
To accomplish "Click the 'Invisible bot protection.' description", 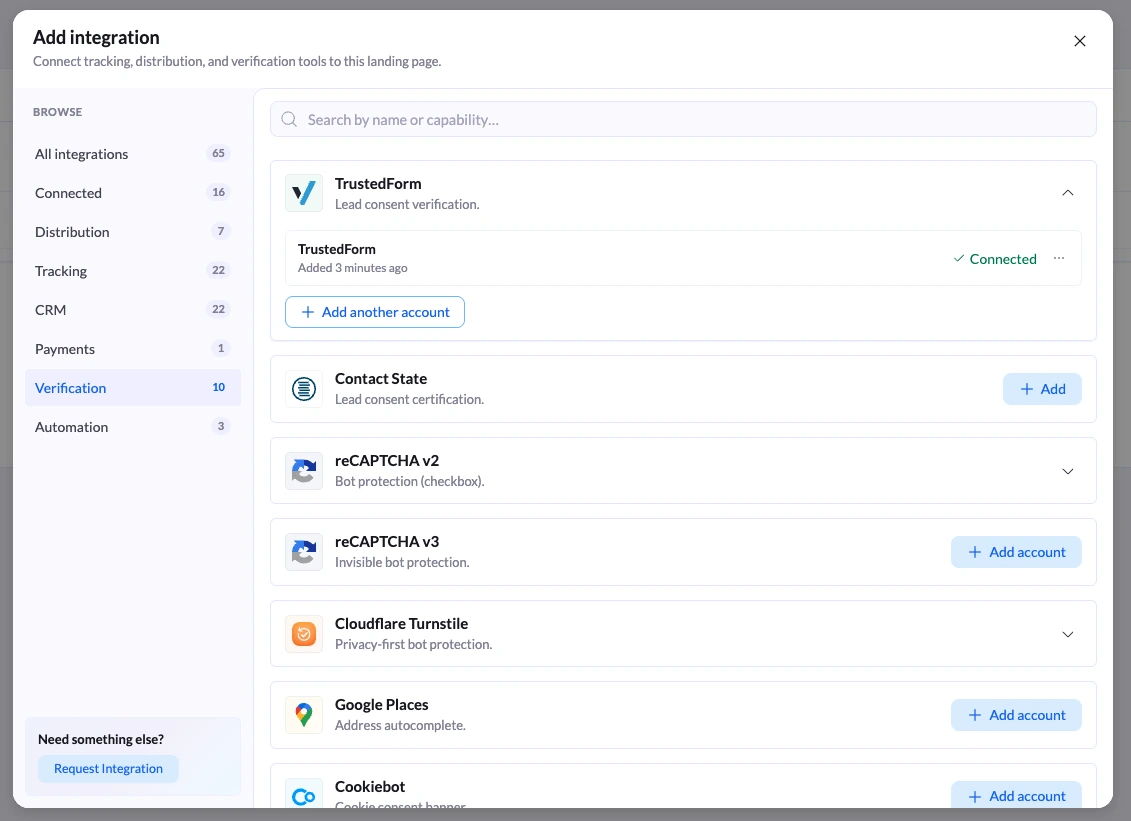I will coord(402,562).
